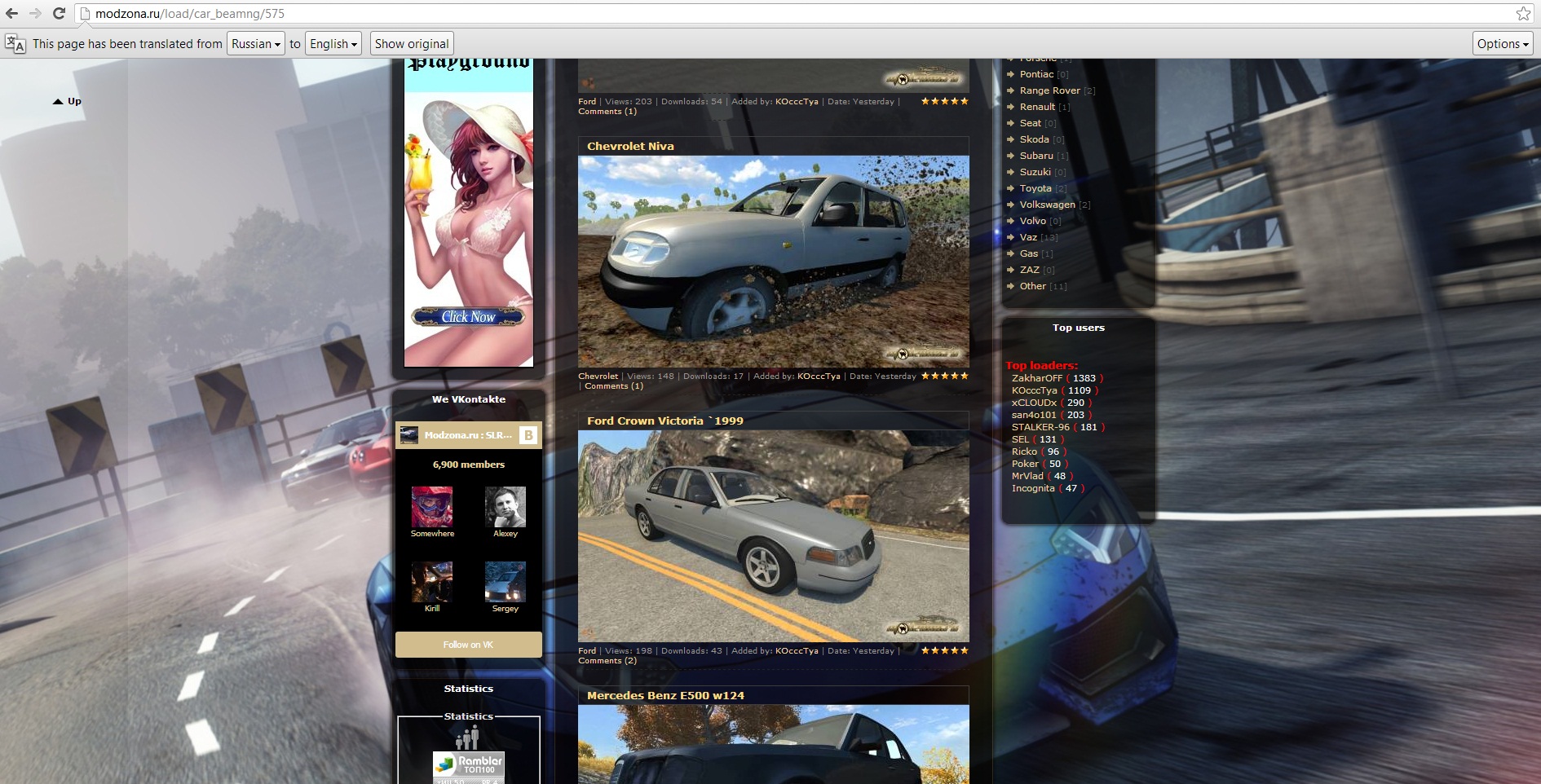Select the Renault category
This screenshot has width=1541, height=784.
tap(1037, 107)
